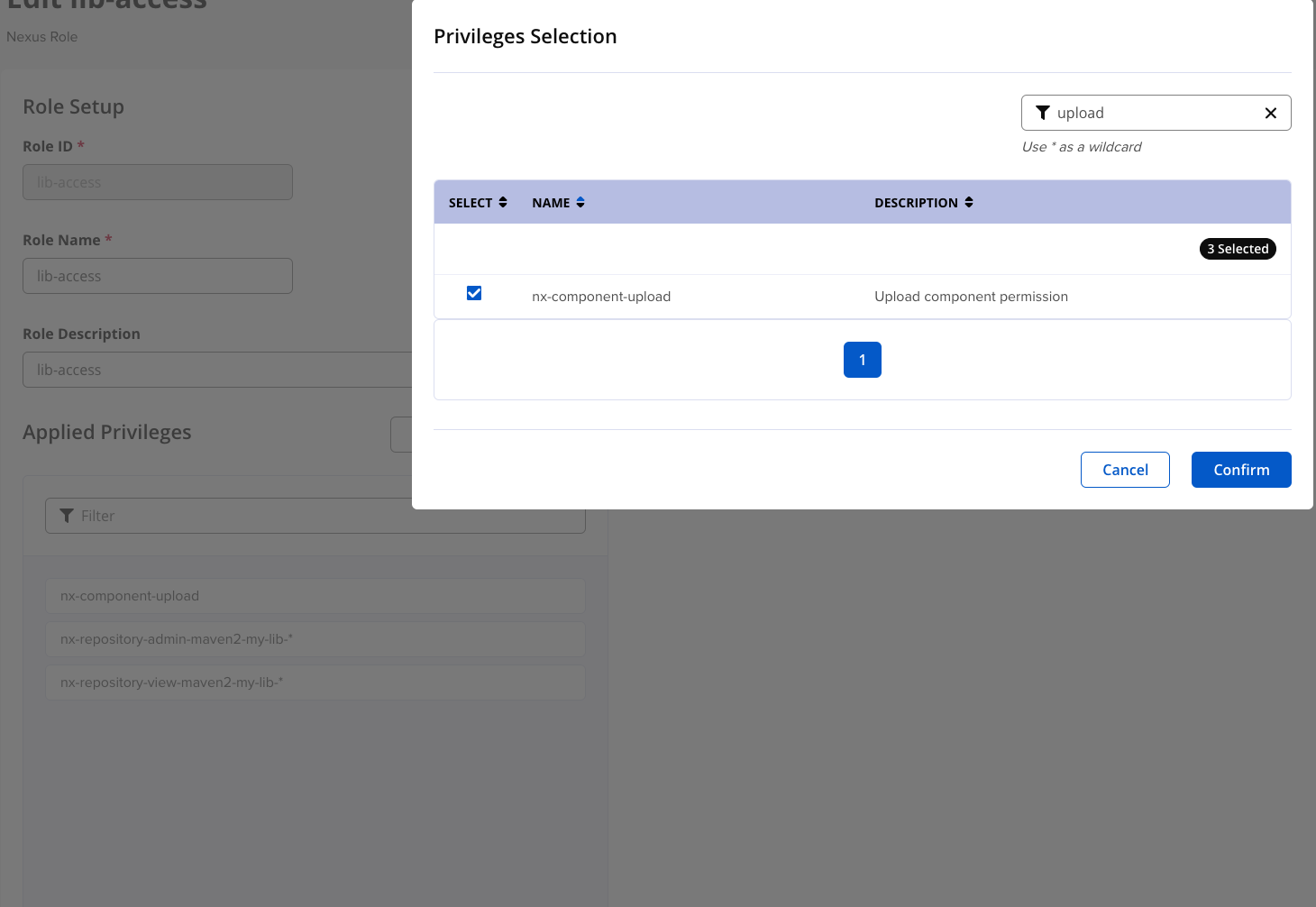Click the Use * as a wildcard hint

point(1082,147)
